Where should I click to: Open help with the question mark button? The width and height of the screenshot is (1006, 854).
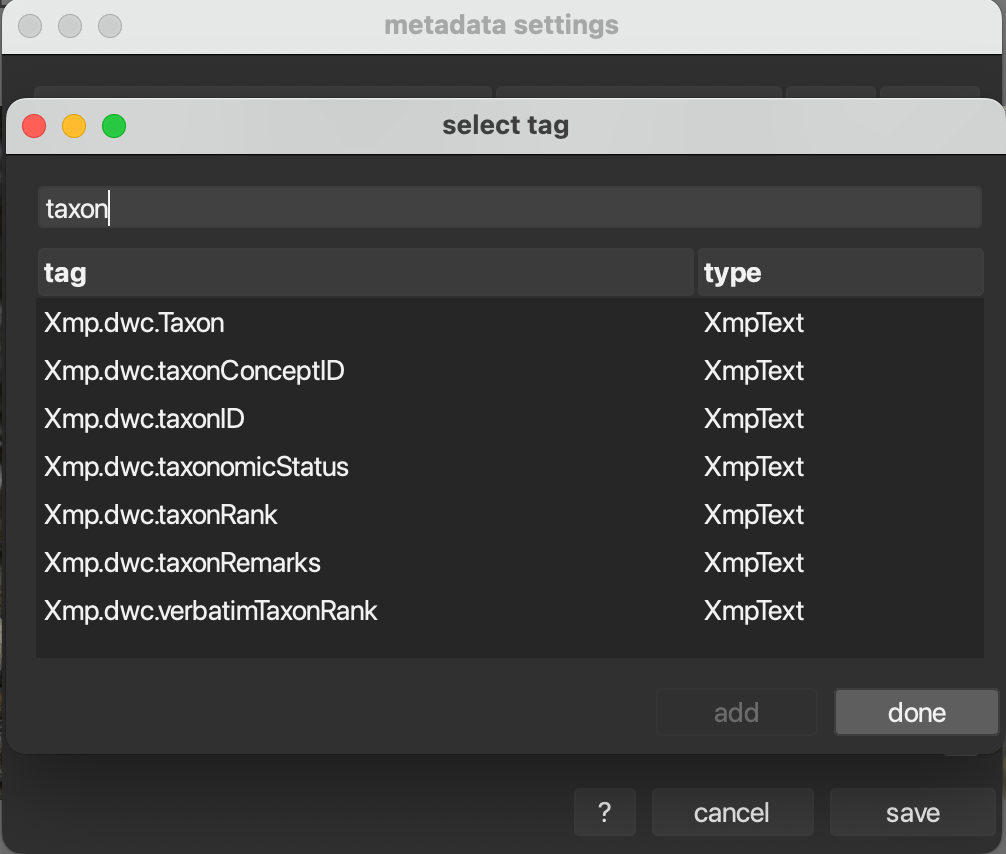(604, 812)
